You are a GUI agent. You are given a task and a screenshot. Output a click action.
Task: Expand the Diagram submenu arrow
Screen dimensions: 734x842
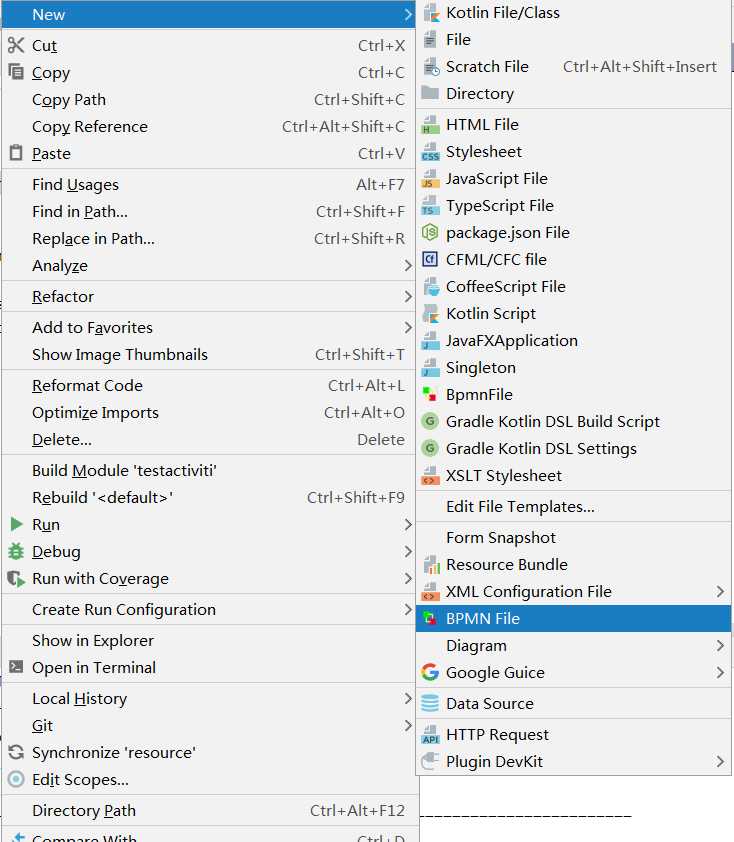point(720,645)
